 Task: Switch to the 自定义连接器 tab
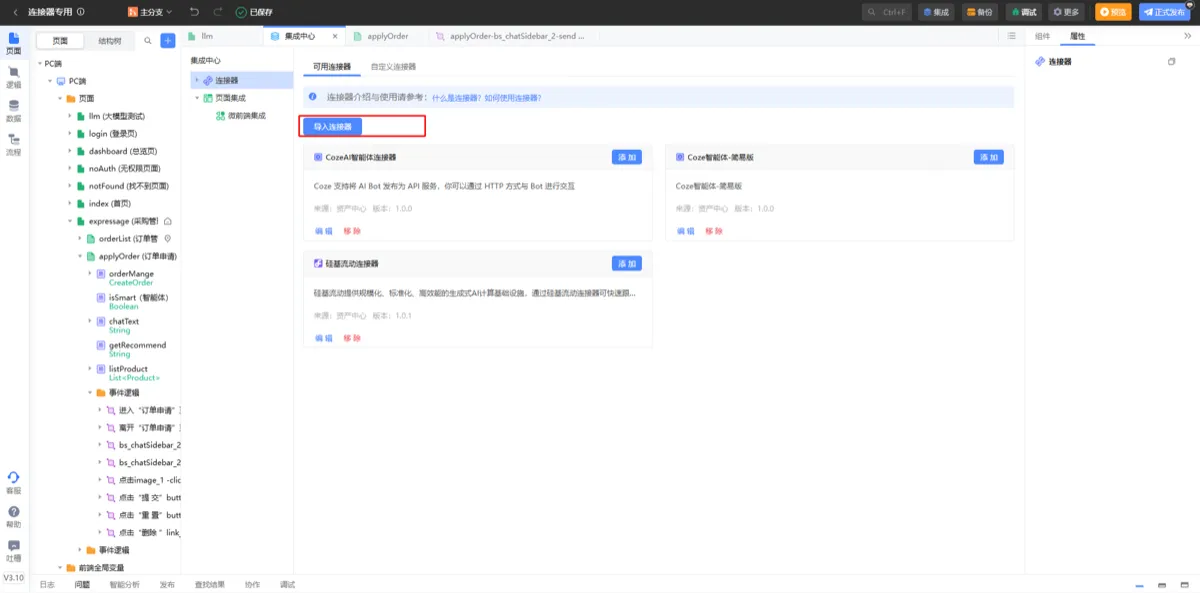coord(393,67)
